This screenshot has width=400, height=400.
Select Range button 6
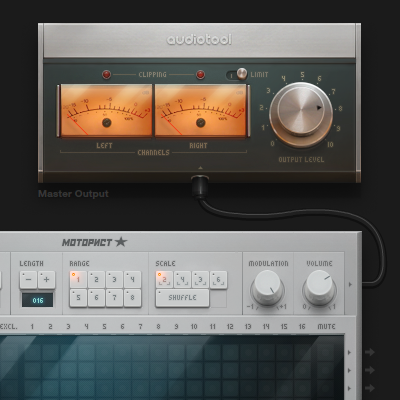tap(96, 298)
